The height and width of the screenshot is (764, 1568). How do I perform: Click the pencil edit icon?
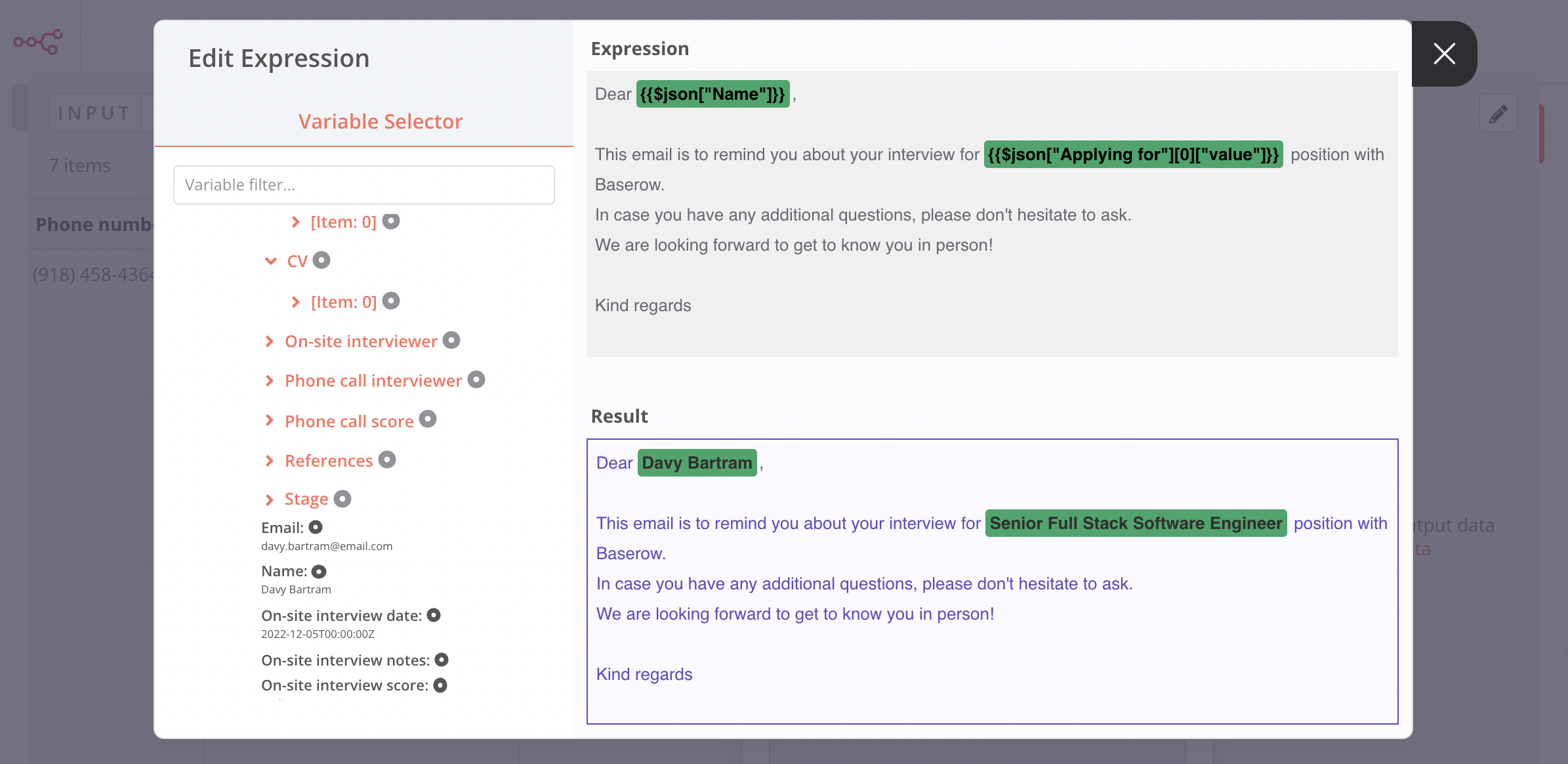click(x=1498, y=114)
